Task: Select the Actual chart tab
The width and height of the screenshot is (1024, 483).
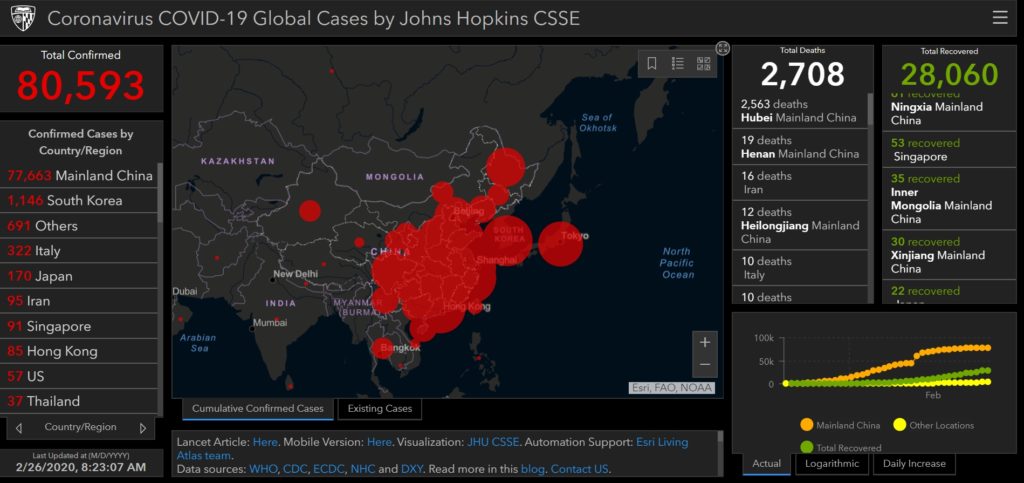Action: (767, 463)
